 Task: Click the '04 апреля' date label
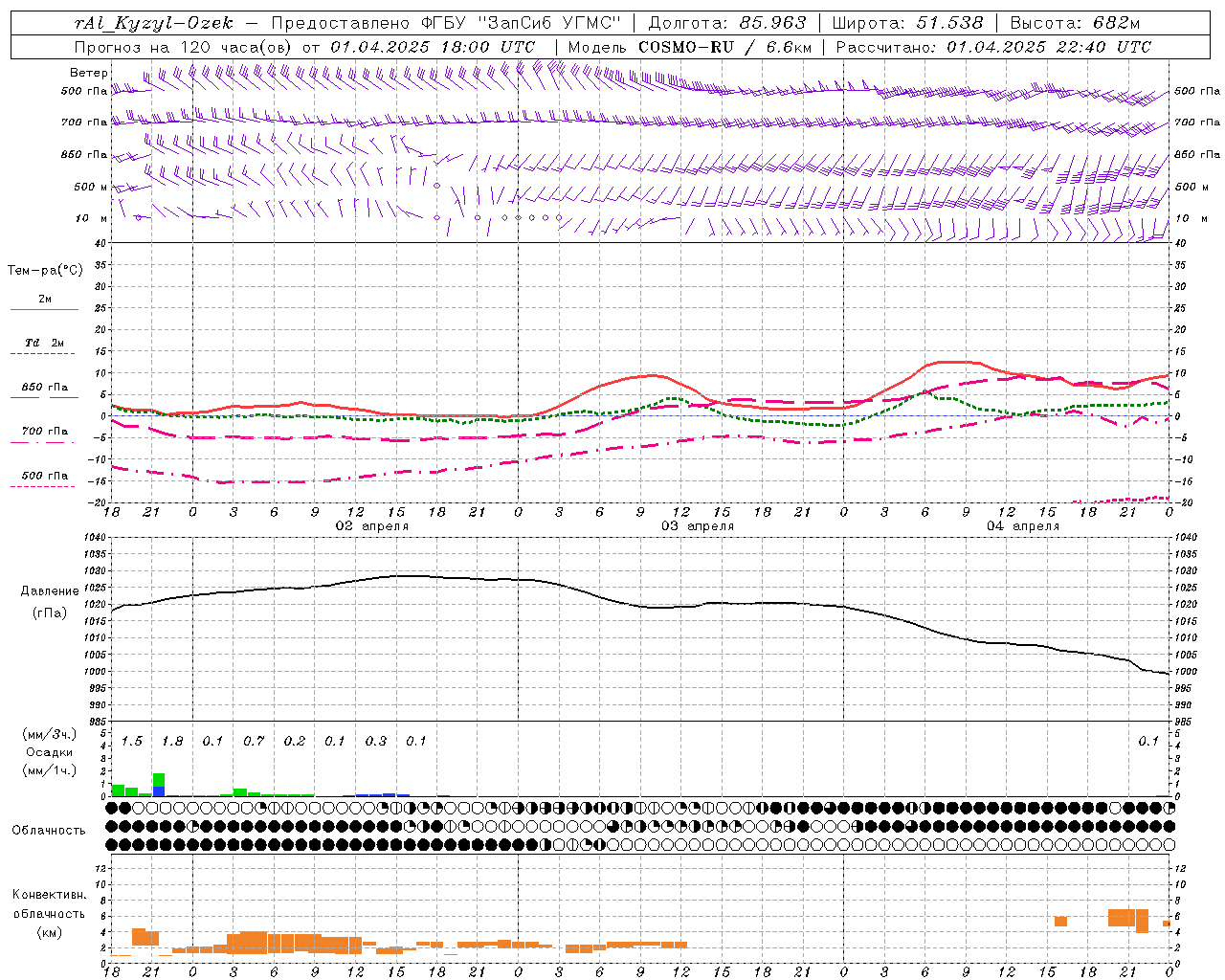(1023, 526)
